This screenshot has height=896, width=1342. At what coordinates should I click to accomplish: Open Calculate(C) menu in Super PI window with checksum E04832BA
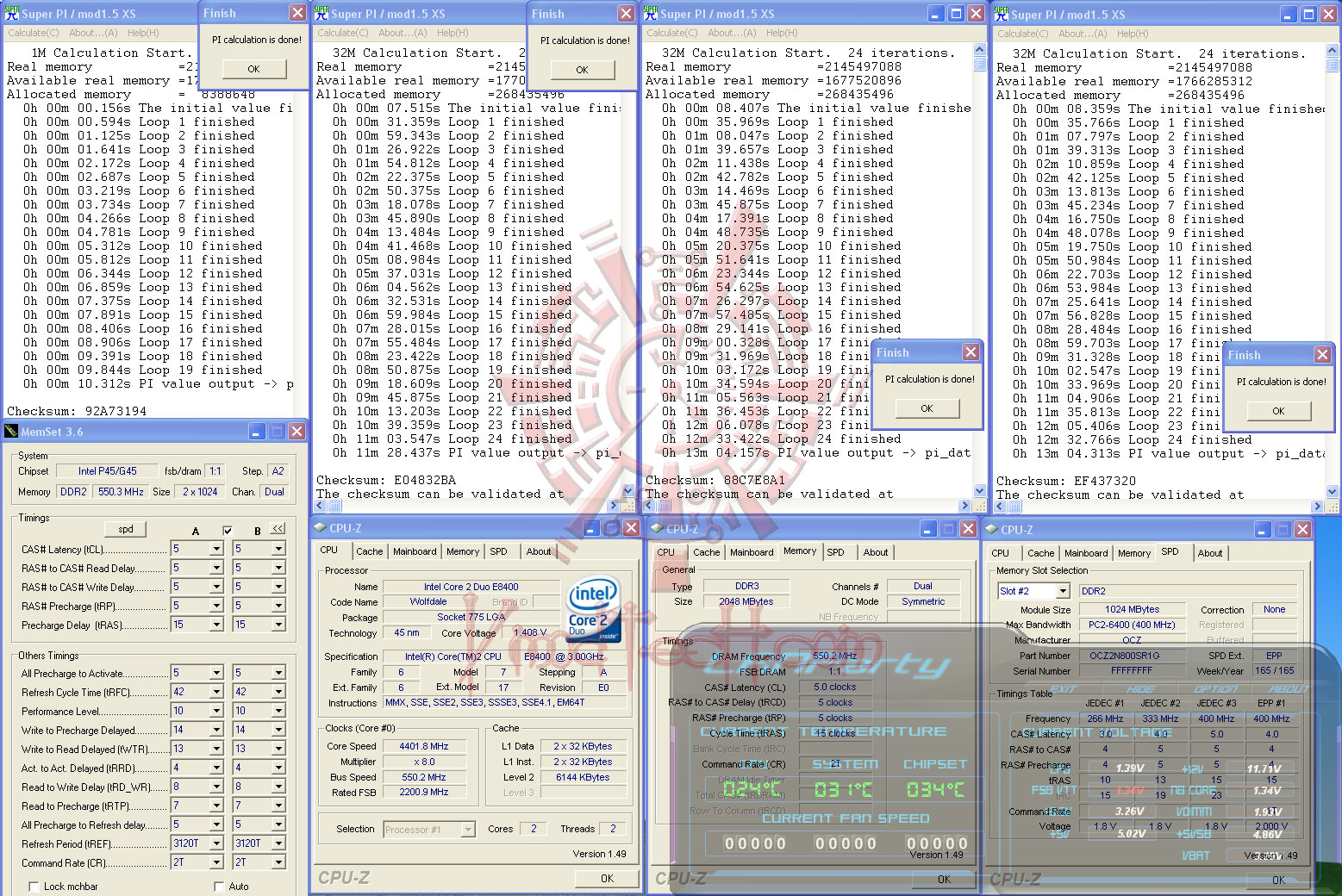point(343,33)
